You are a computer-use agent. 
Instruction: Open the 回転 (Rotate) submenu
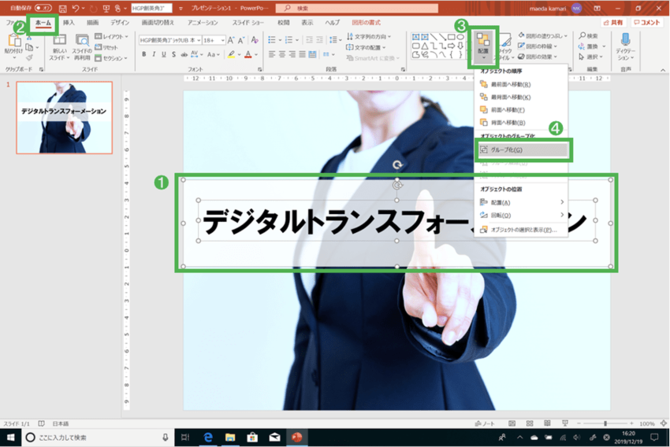[x=521, y=215]
